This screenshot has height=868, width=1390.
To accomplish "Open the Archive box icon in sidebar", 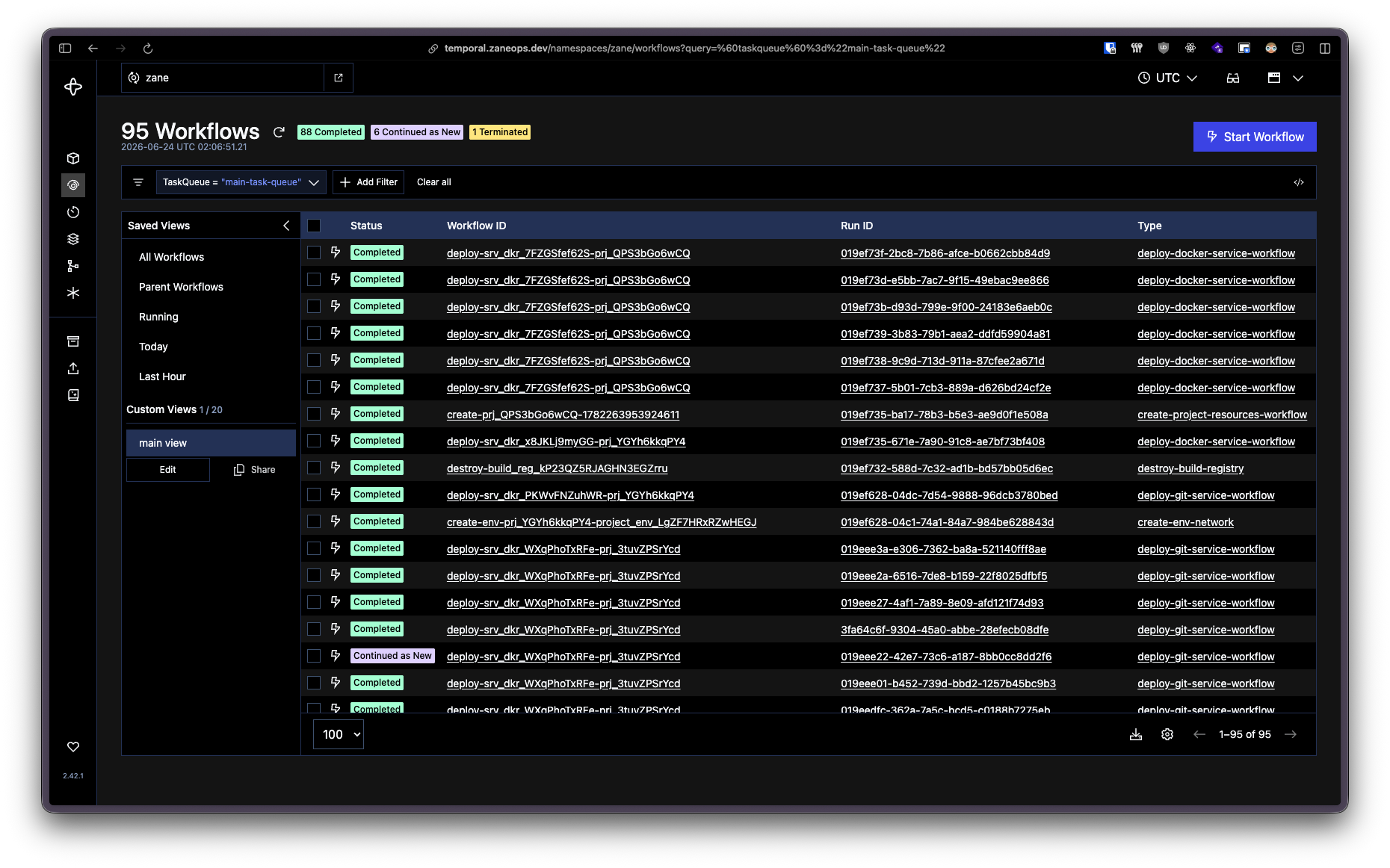I will coord(72,341).
